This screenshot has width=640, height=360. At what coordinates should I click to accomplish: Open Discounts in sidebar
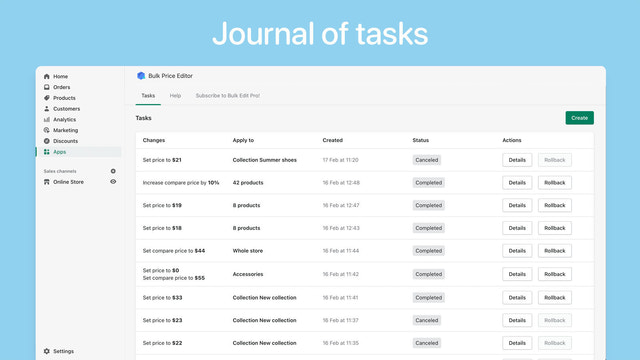point(65,141)
